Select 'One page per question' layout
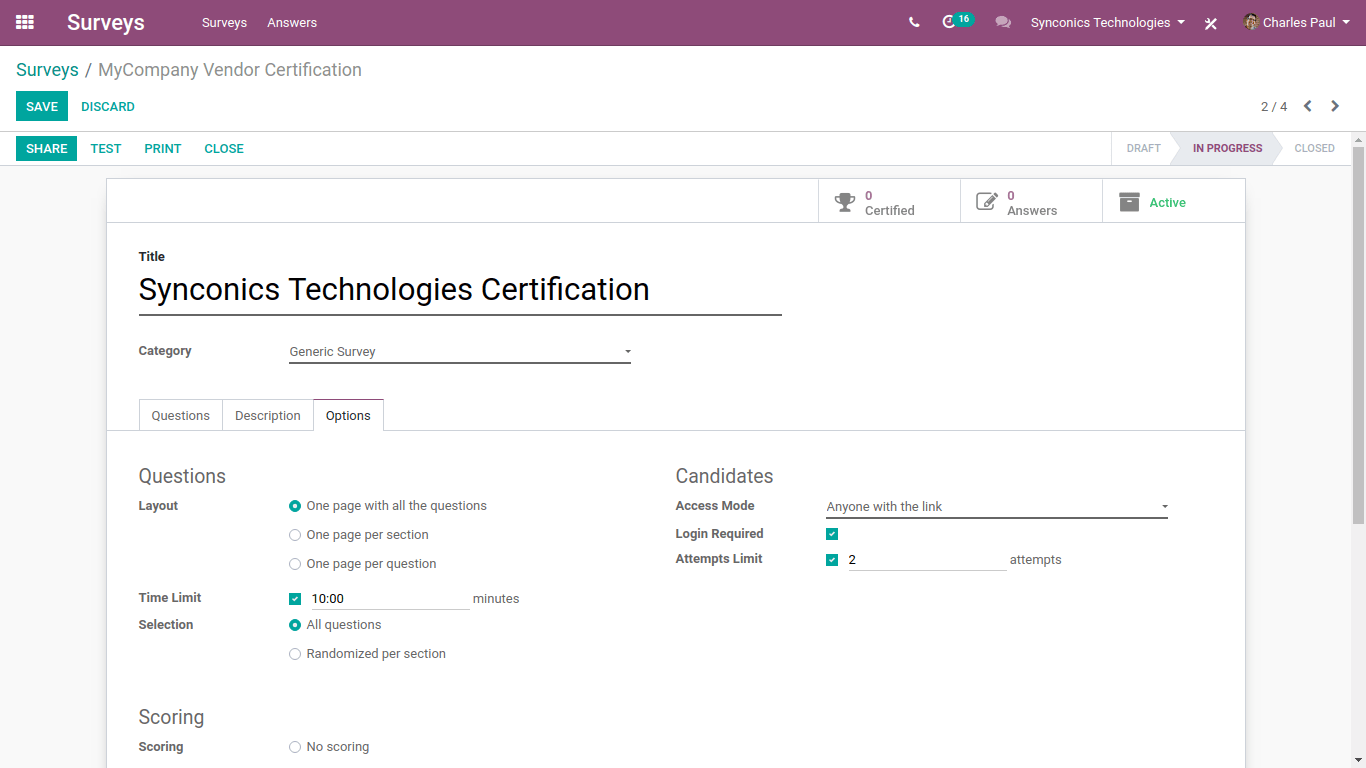 295,564
